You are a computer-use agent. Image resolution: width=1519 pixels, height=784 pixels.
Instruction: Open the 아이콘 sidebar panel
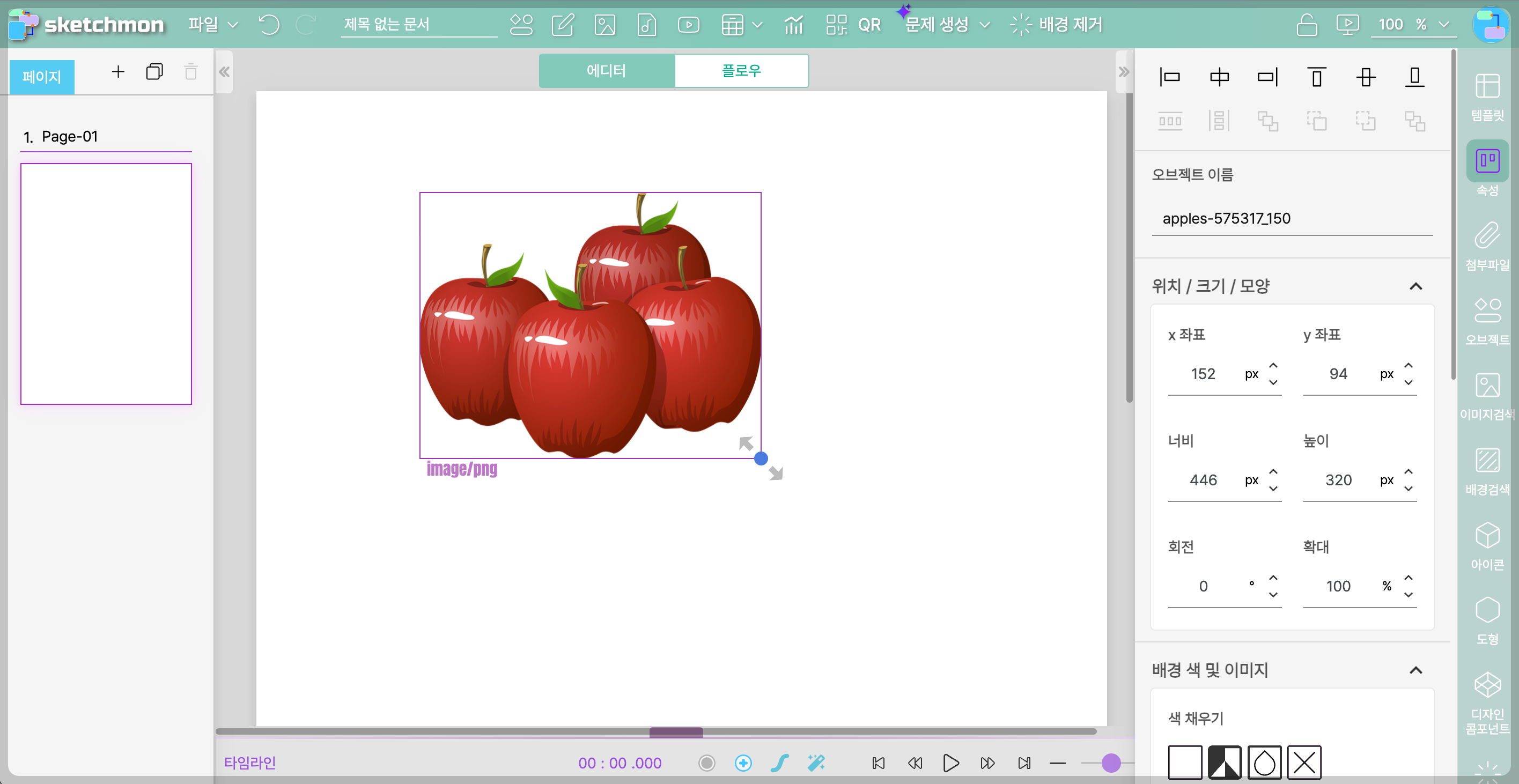[x=1487, y=546]
